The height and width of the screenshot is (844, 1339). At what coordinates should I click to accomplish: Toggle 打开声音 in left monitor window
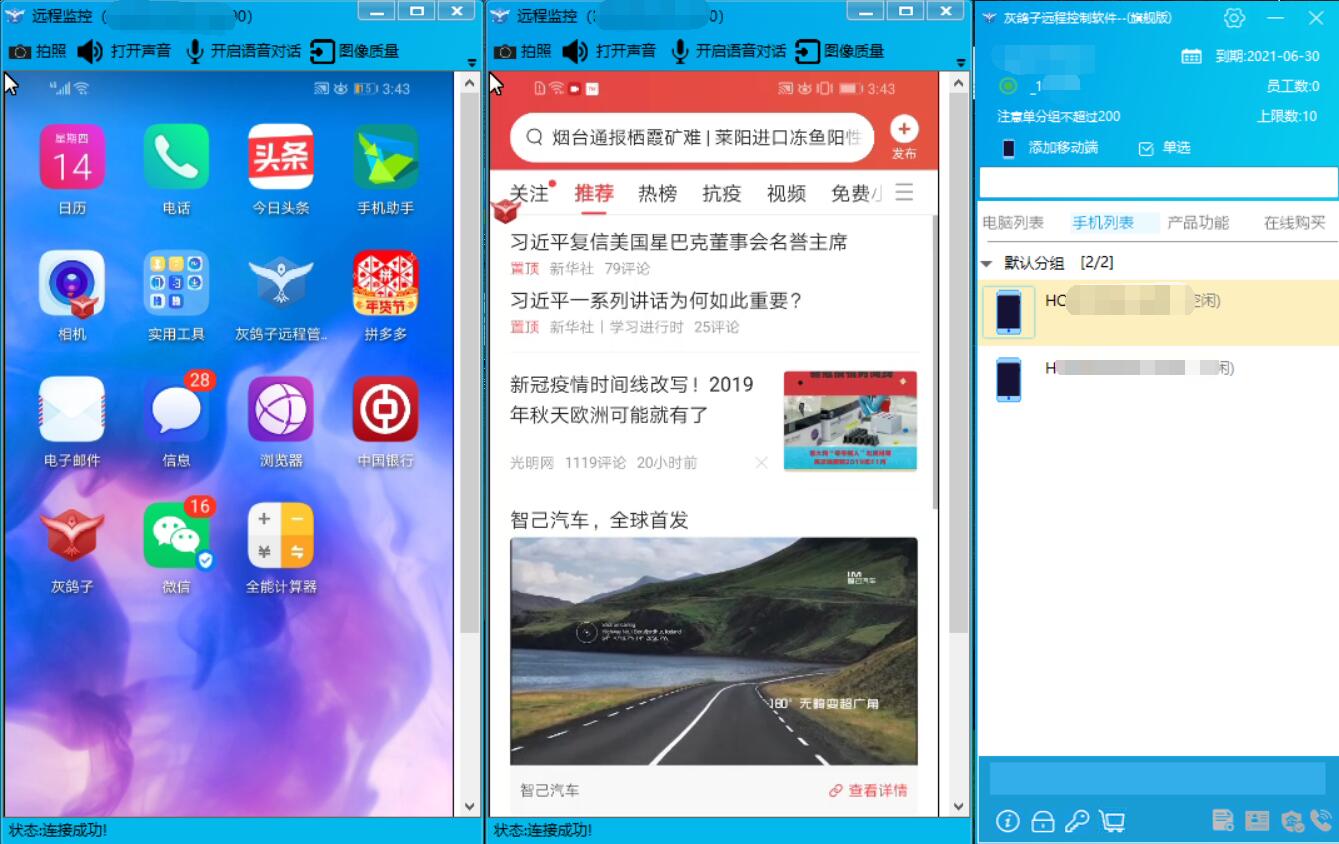(x=124, y=51)
